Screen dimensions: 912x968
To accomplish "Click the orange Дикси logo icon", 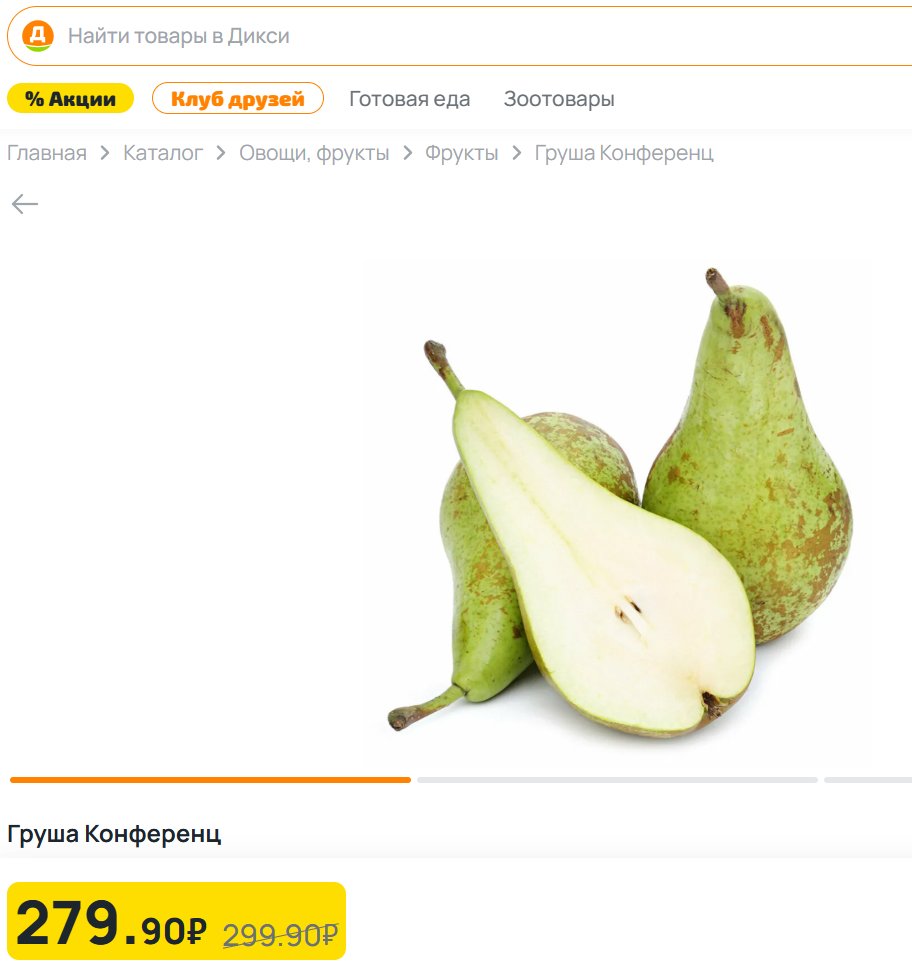I will [x=38, y=36].
